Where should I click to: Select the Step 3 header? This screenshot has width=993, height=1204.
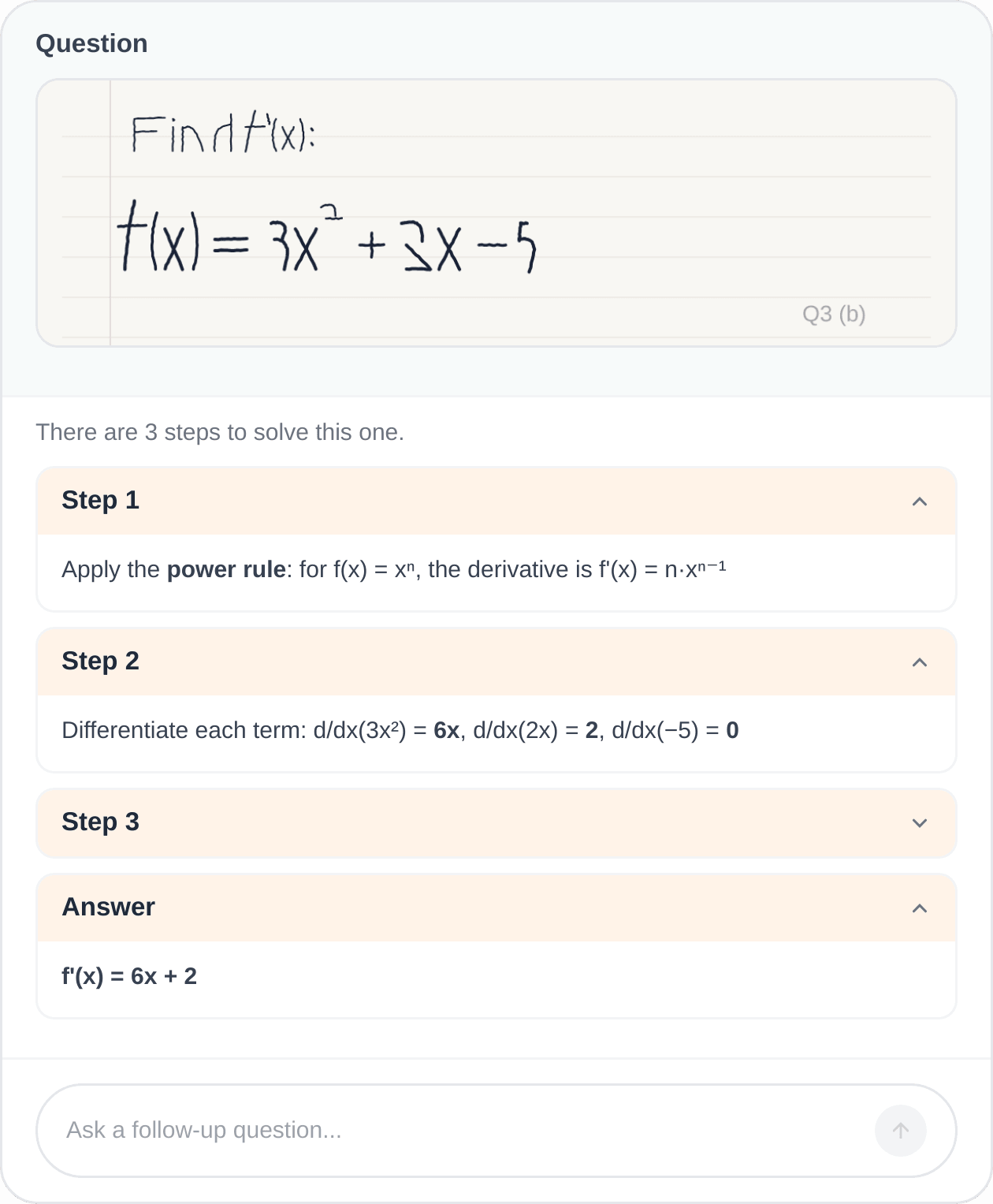coord(100,822)
